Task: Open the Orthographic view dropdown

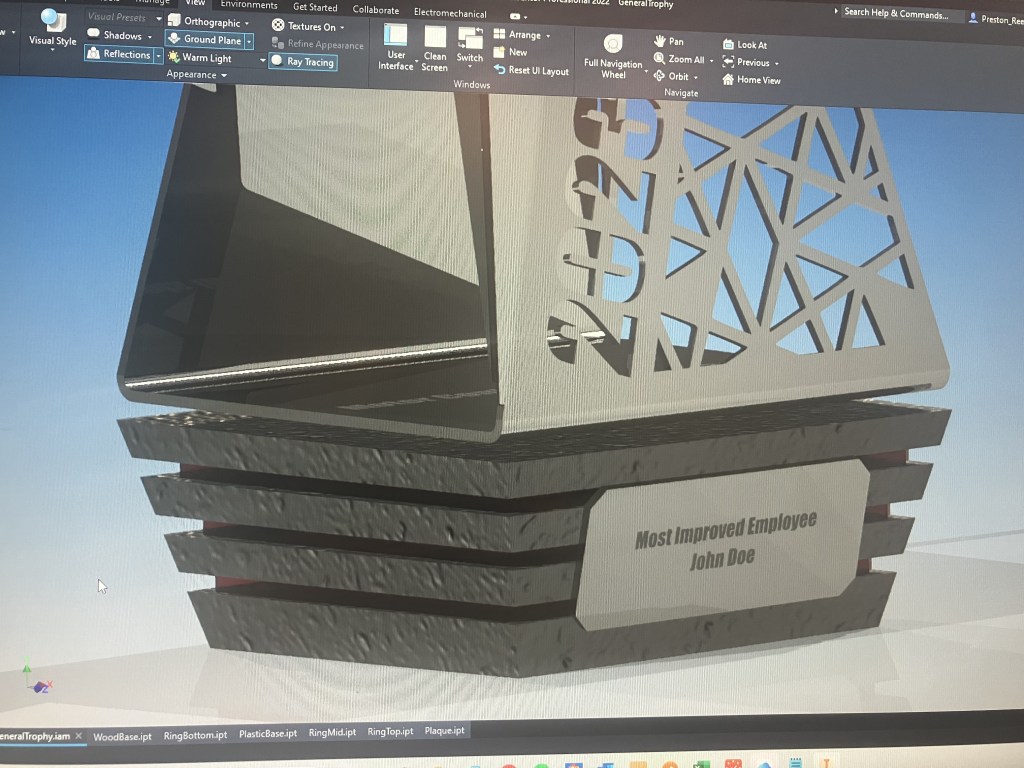Action: [247, 22]
